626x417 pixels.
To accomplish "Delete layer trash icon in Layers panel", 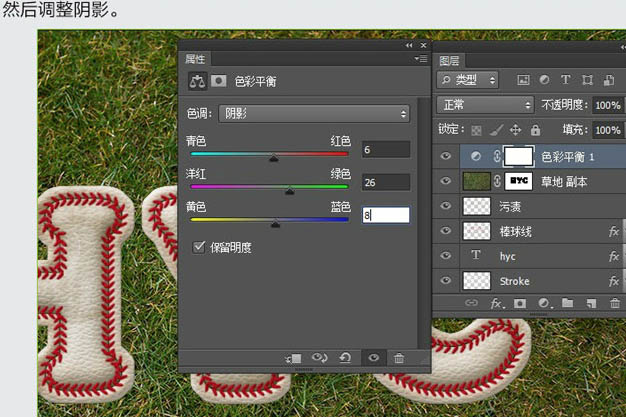I will [x=615, y=303].
